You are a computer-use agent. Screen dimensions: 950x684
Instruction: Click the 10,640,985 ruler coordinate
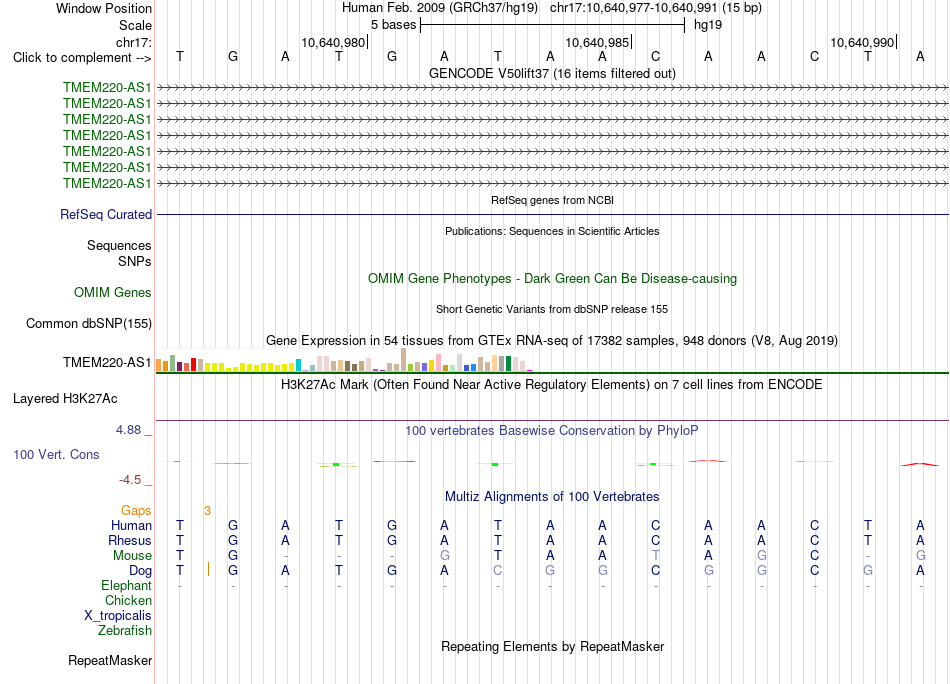pos(597,42)
